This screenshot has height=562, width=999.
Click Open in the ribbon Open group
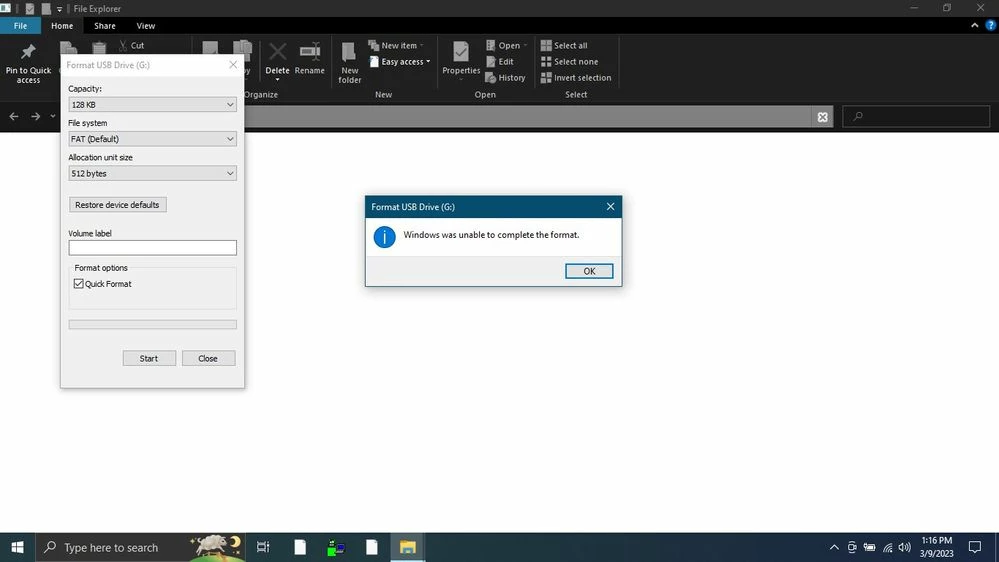(x=507, y=45)
